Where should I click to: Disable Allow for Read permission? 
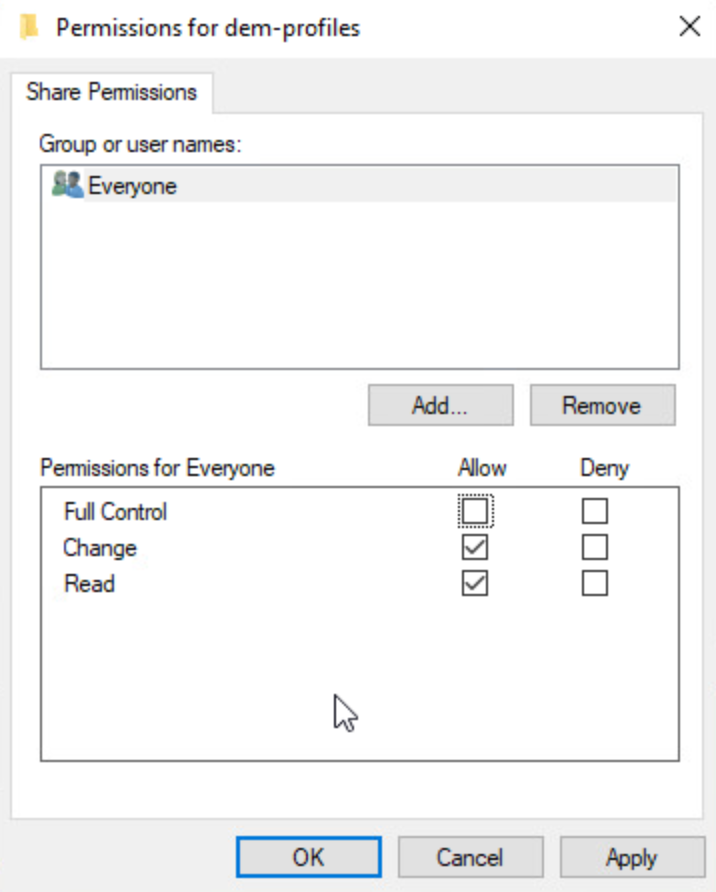[x=475, y=584]
